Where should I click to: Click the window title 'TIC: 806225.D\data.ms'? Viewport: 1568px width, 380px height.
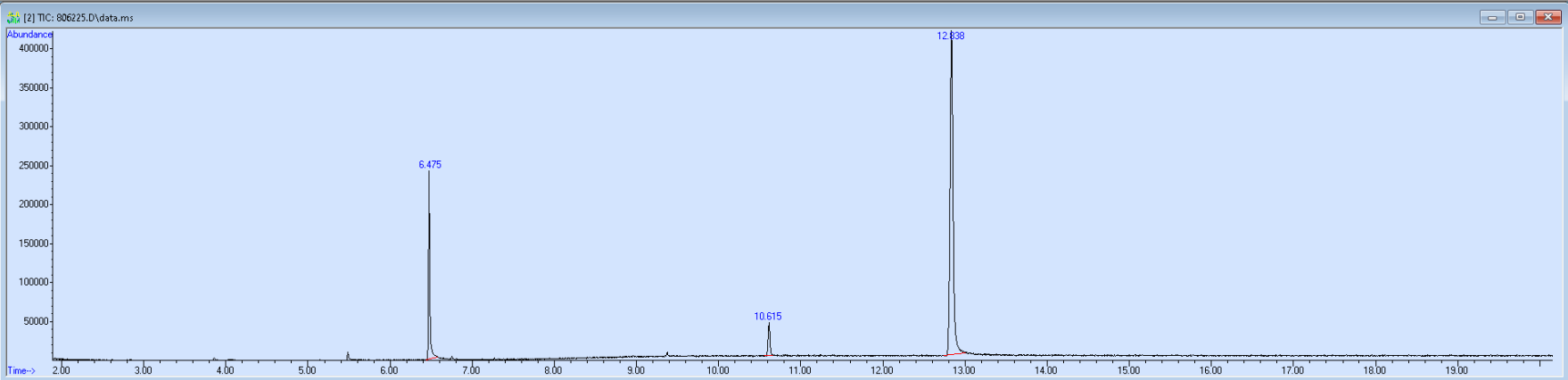(x=85, y=18)
